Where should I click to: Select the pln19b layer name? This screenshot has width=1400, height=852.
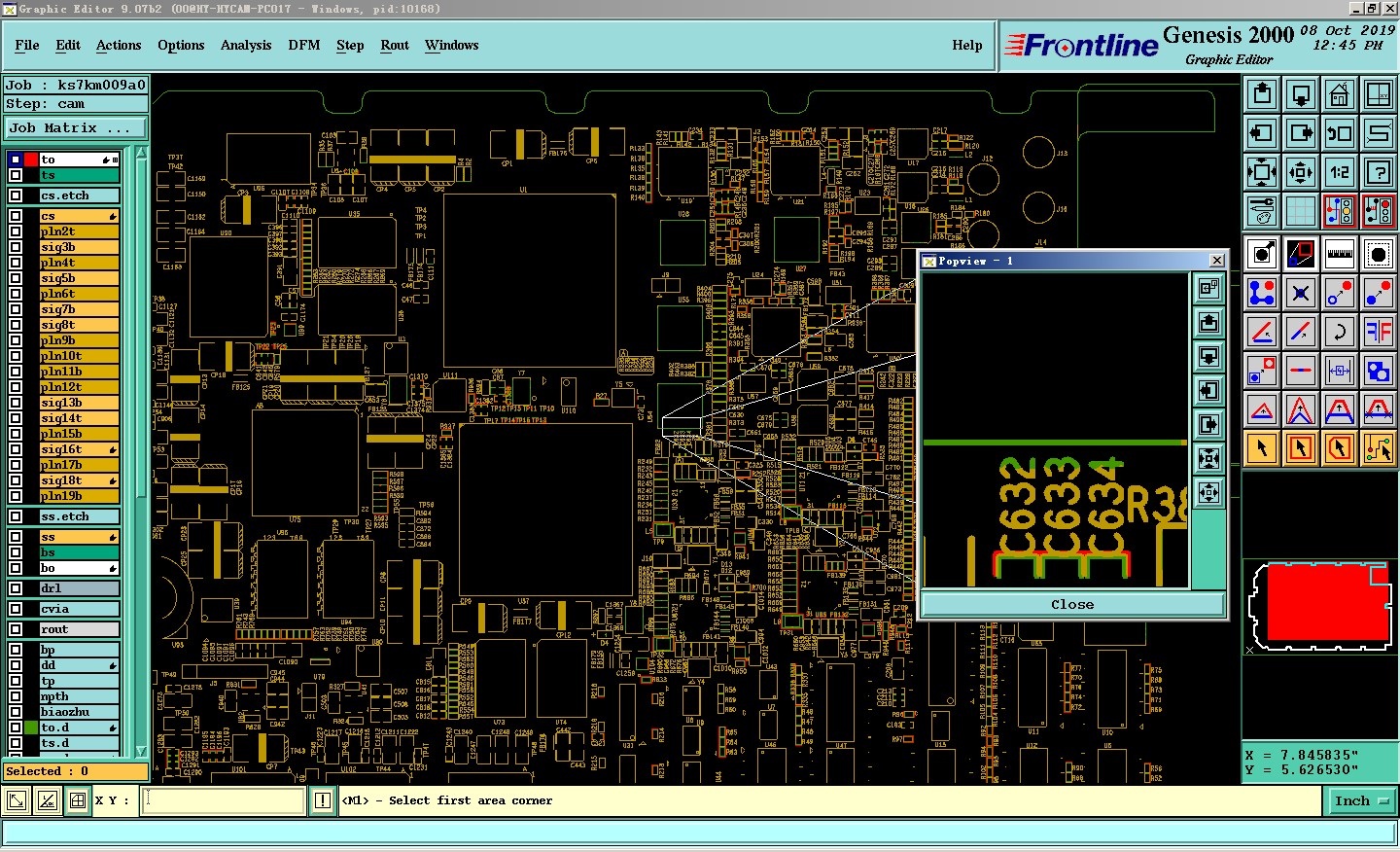tap(79, 496)
